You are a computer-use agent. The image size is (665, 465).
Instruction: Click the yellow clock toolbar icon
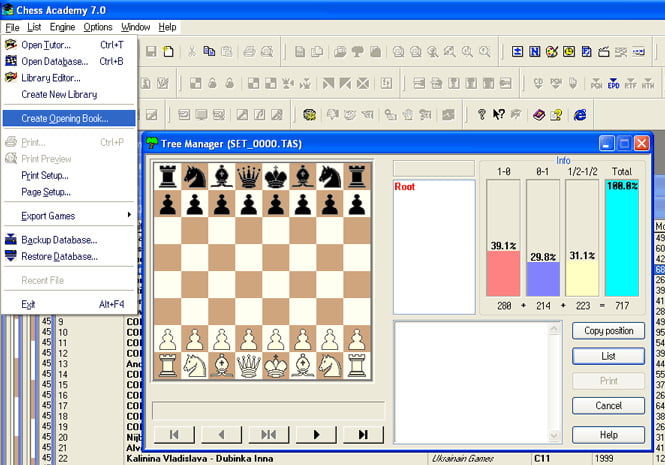[x=569, y=51]
